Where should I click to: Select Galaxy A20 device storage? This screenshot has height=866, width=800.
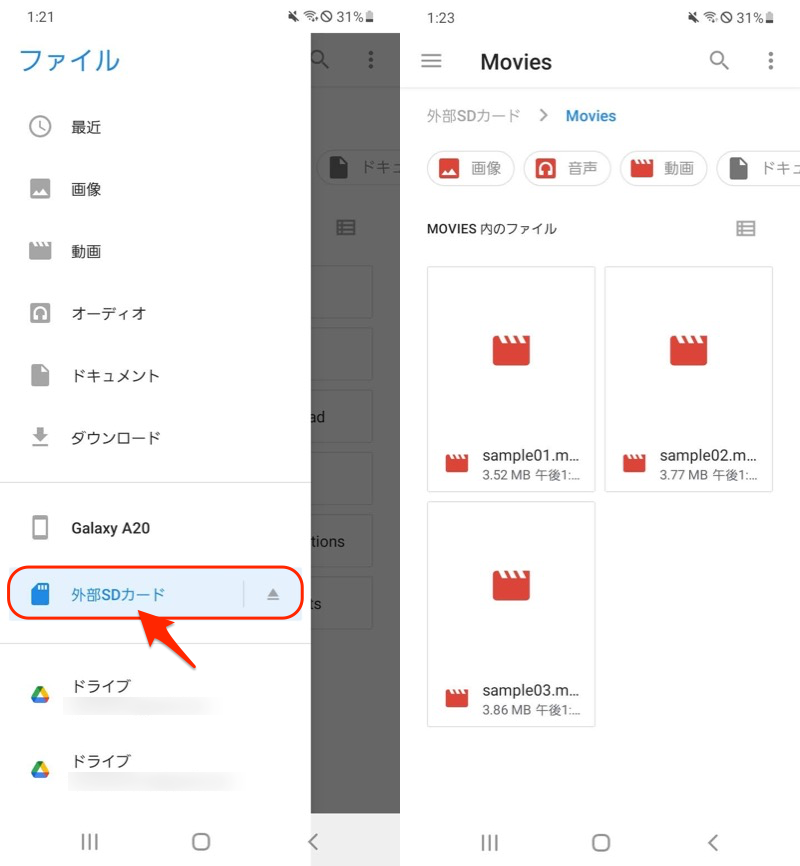click(110, 528)
